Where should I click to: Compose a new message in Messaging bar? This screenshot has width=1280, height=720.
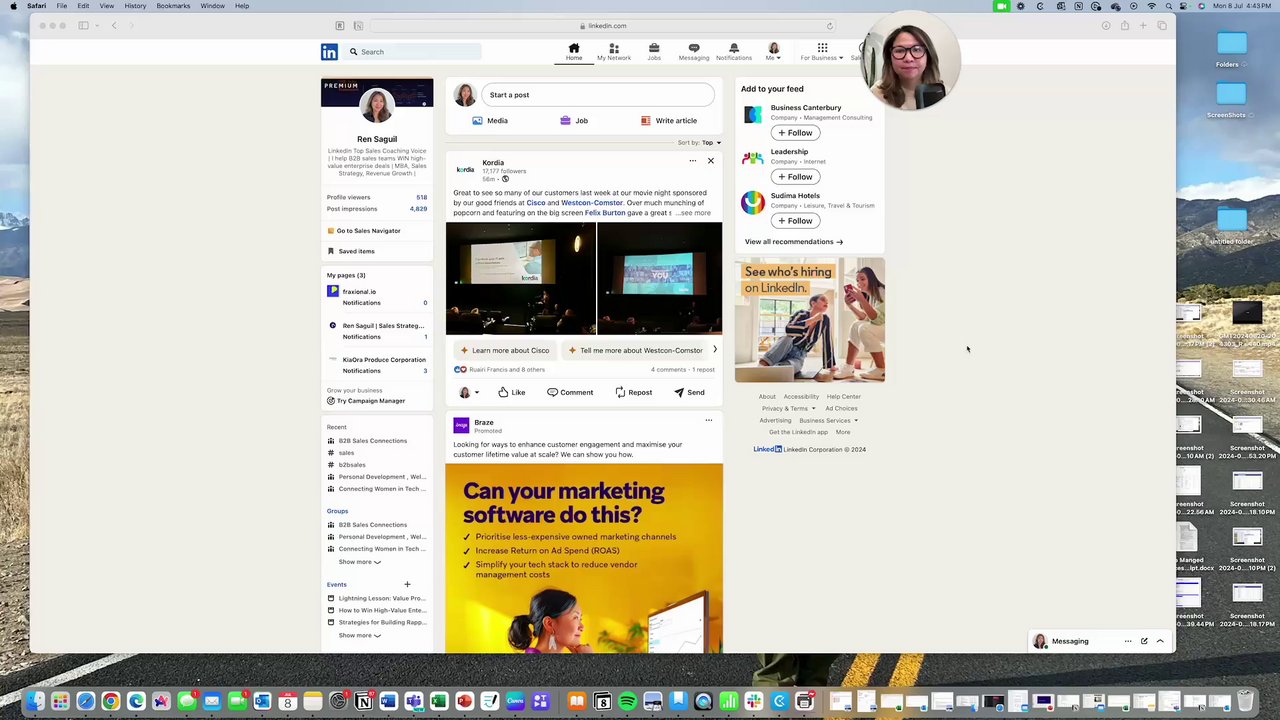pos(1144,641)
